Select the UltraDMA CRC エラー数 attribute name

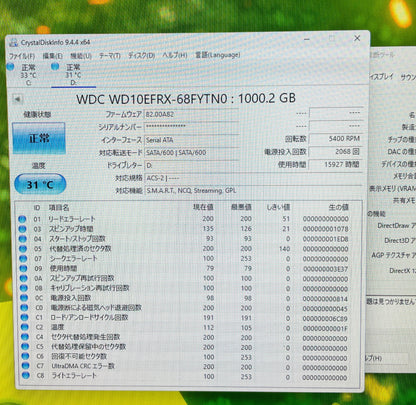point(83,366)
